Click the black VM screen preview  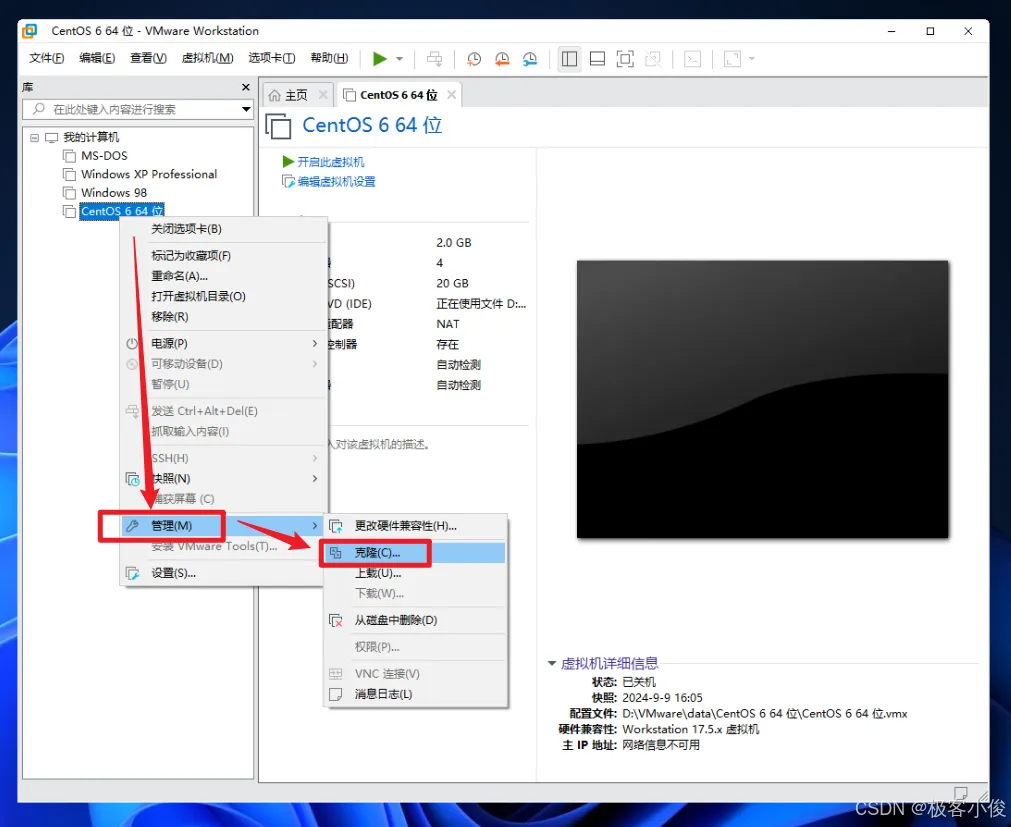(762, 399)
